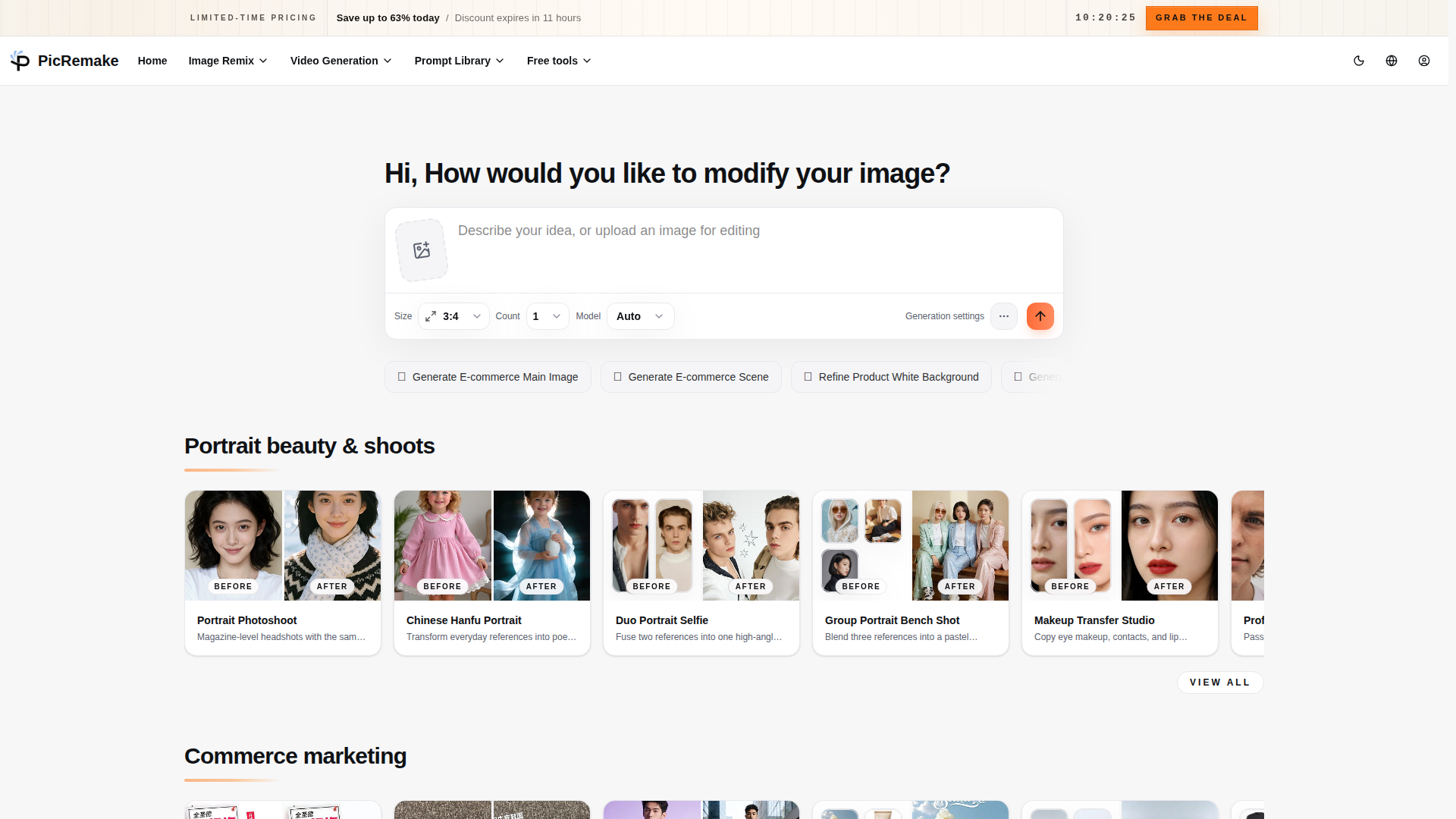Open the user account icon
Image resolution: width=1456 pixels, height=819 pixels.
1423,61
